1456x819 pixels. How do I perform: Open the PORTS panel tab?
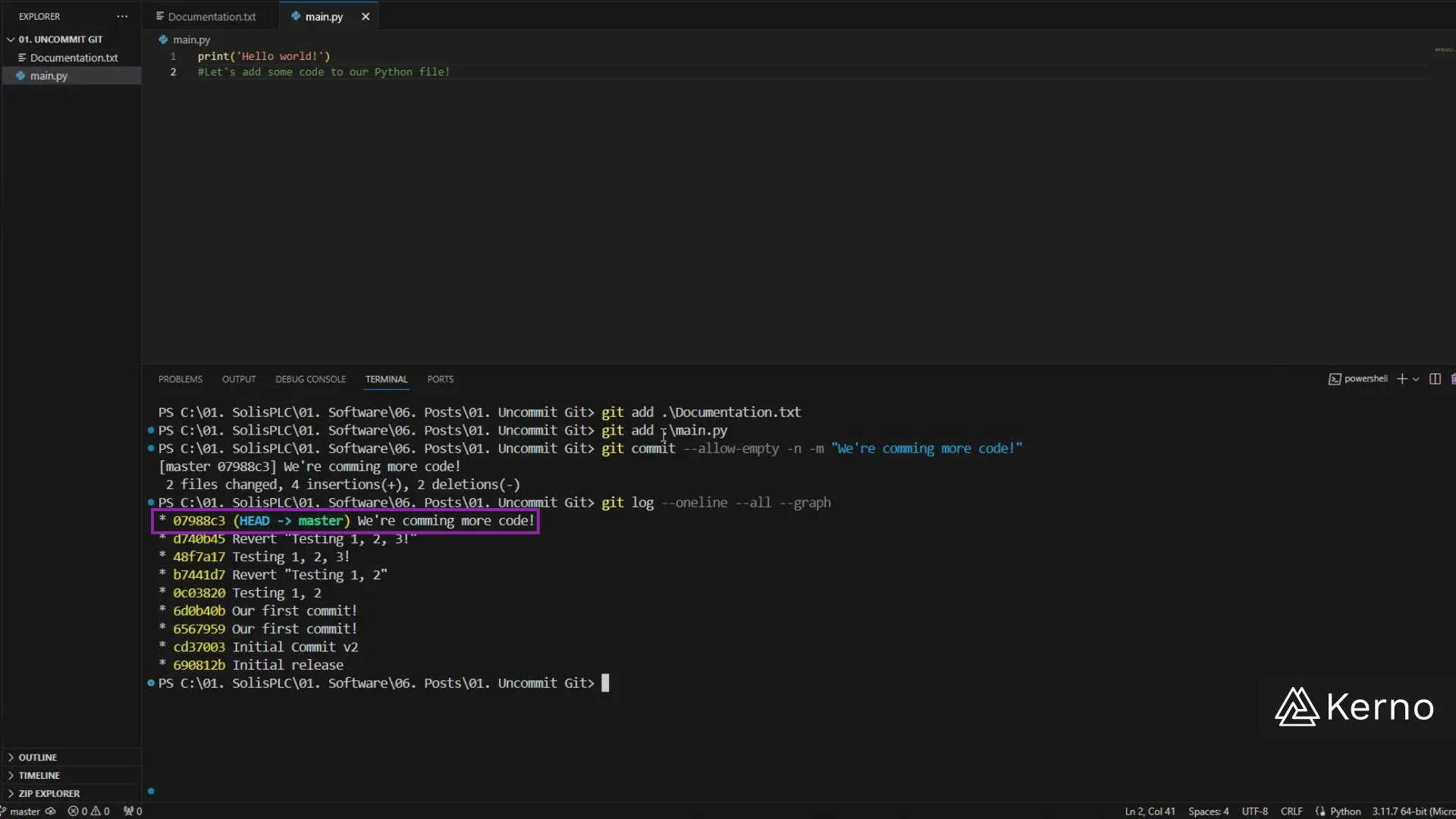440,379
